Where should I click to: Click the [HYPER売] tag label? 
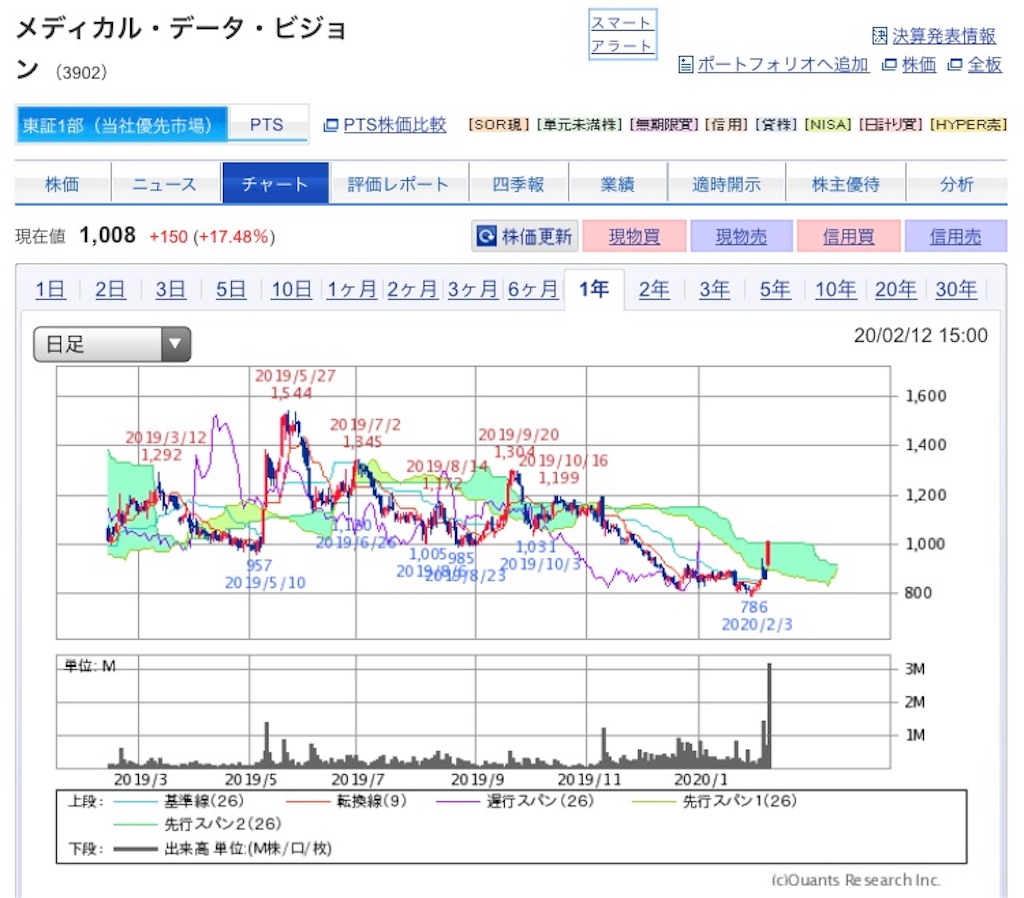tap(968, 125)
